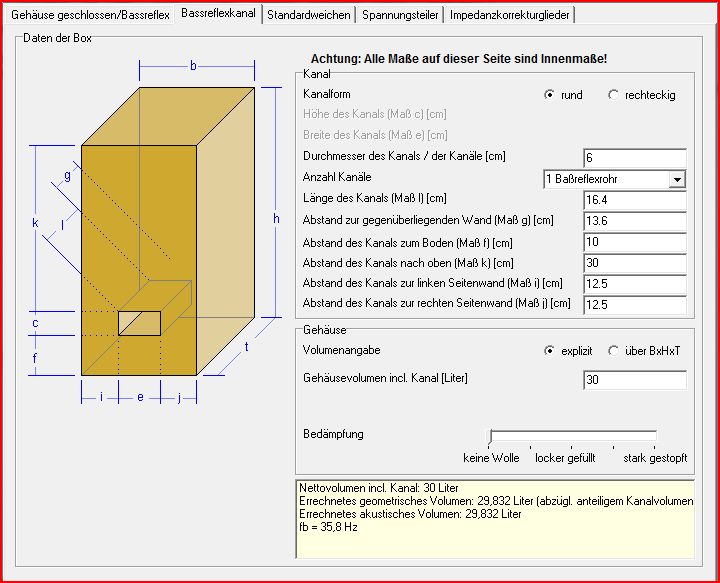Click the Bedämpfung label
Image resolution: width=720 pixels, height=583 pixels.
click(x=333, y=434)
